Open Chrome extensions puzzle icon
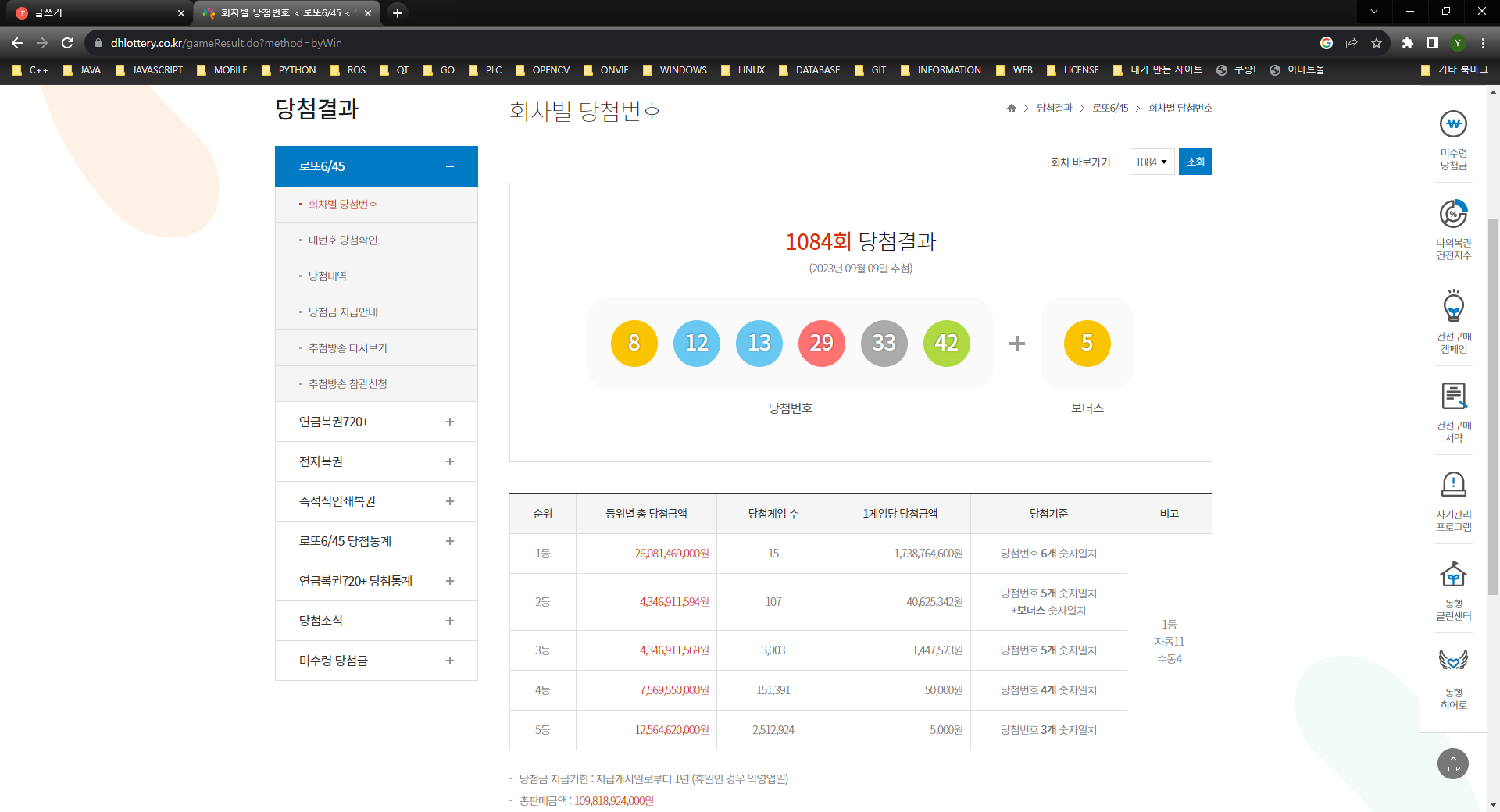The image size is (1500, 812). click(x=1407, y=43)
